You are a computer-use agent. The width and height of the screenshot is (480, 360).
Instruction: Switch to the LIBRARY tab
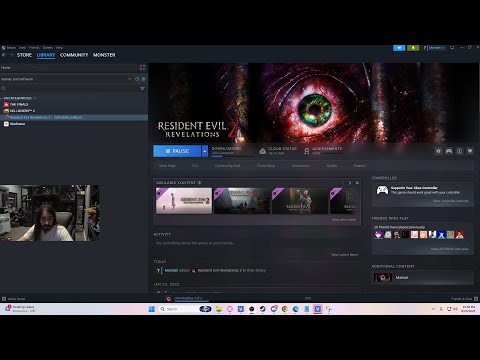46,55
